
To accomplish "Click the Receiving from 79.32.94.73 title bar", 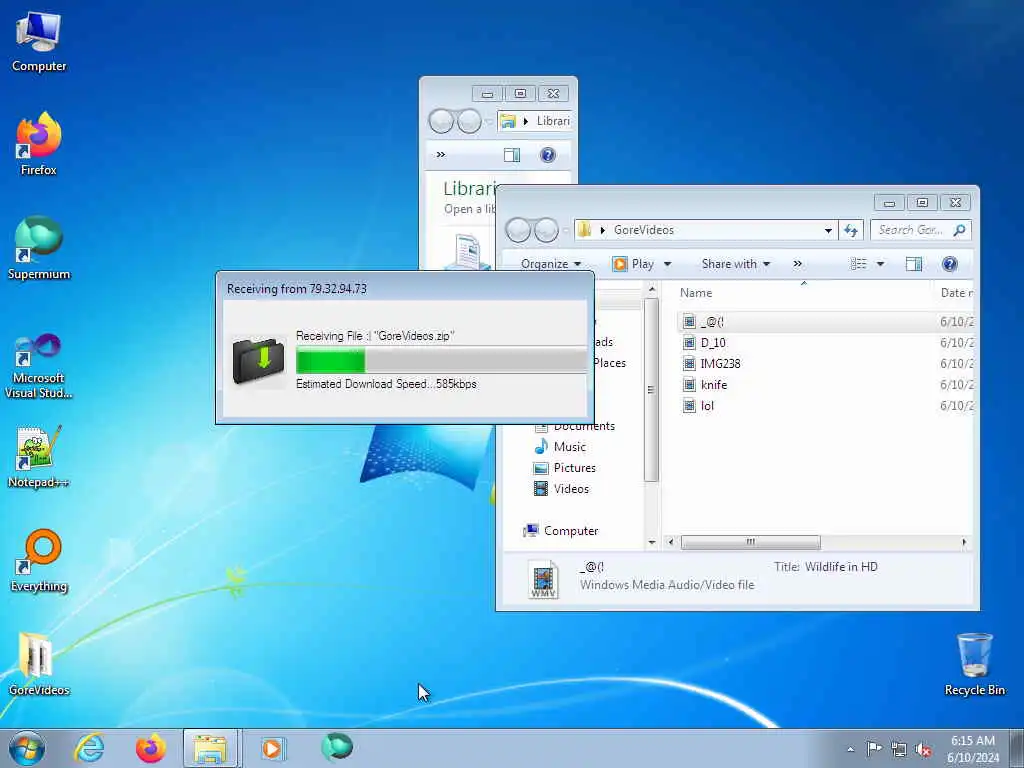I will tap(405, 288).
